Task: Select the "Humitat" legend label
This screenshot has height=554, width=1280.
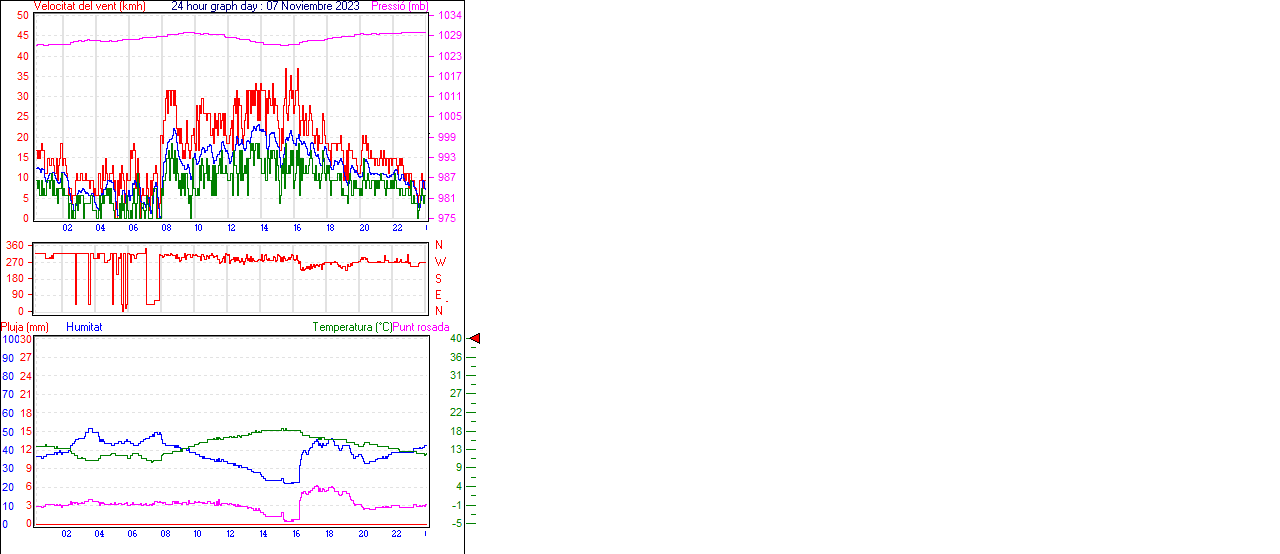Action: click(84, 327)
